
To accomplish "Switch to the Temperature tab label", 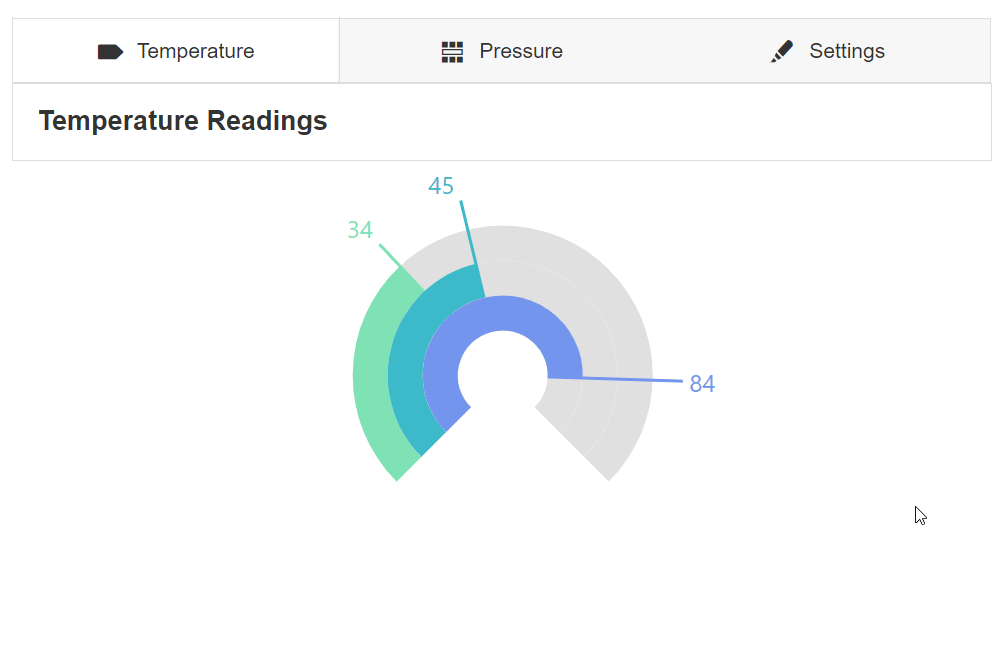I will 195,51.
